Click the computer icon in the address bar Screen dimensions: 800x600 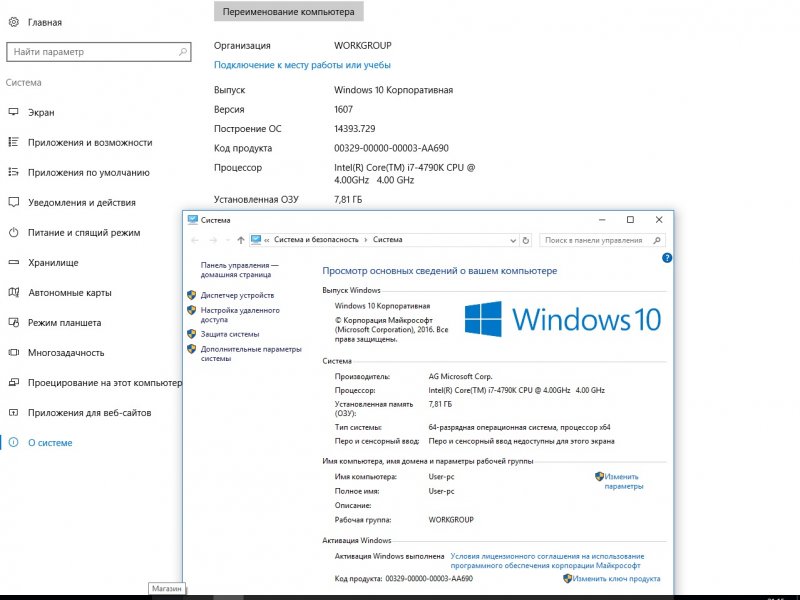click(x=256, y=239)
